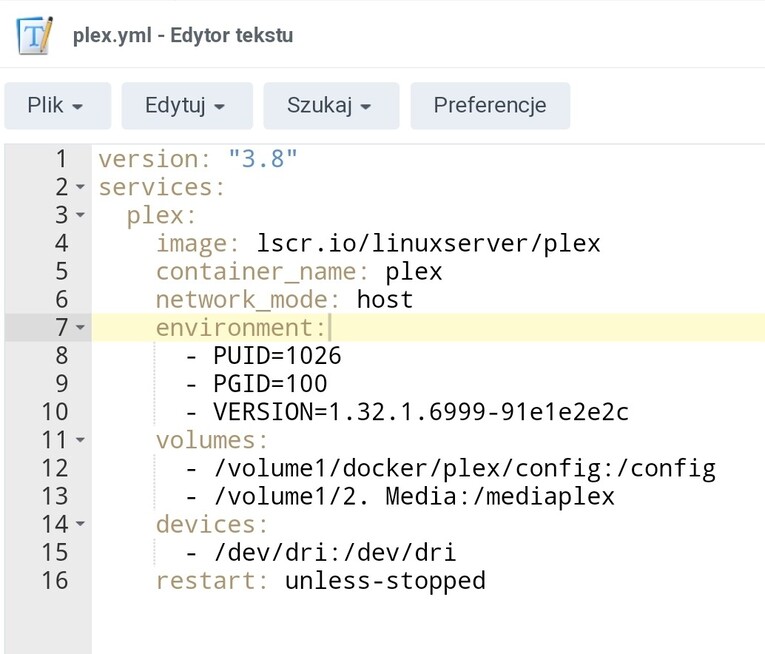Click the container_name plex line
This screenshot has width=765, height=654.
pyautogui.click(x=299, y=272)
